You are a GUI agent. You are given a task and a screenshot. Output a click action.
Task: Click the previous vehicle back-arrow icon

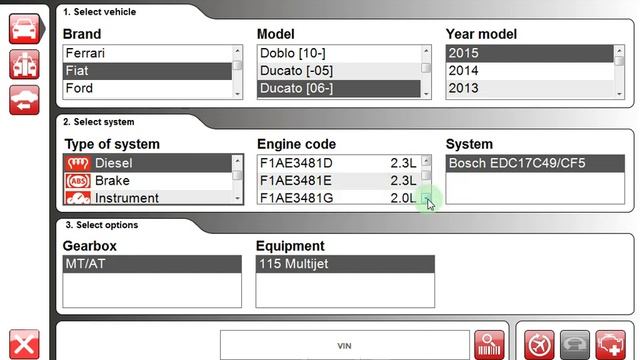click(24, 100)
